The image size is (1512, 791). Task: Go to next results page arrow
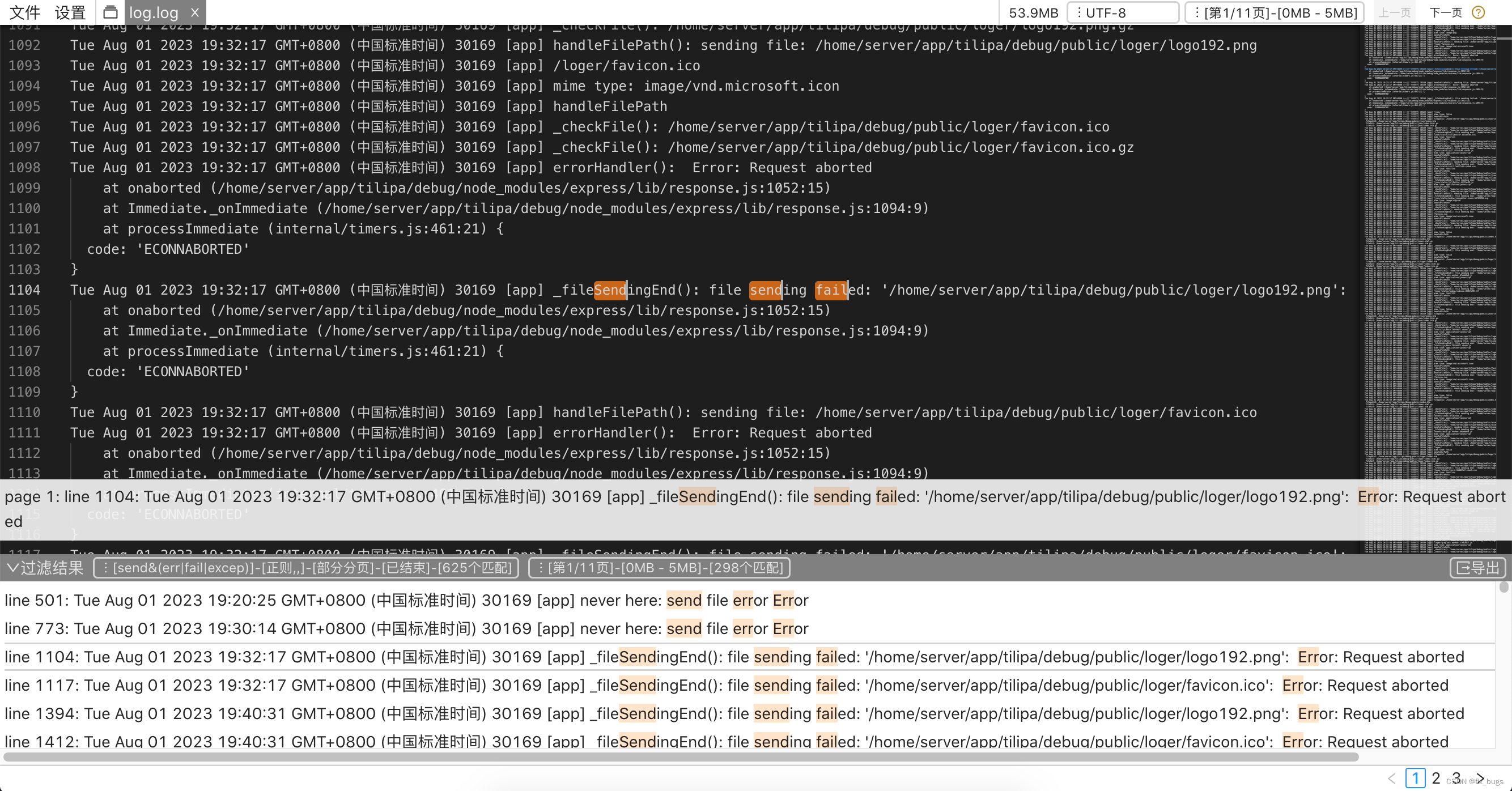[1481, 778]
